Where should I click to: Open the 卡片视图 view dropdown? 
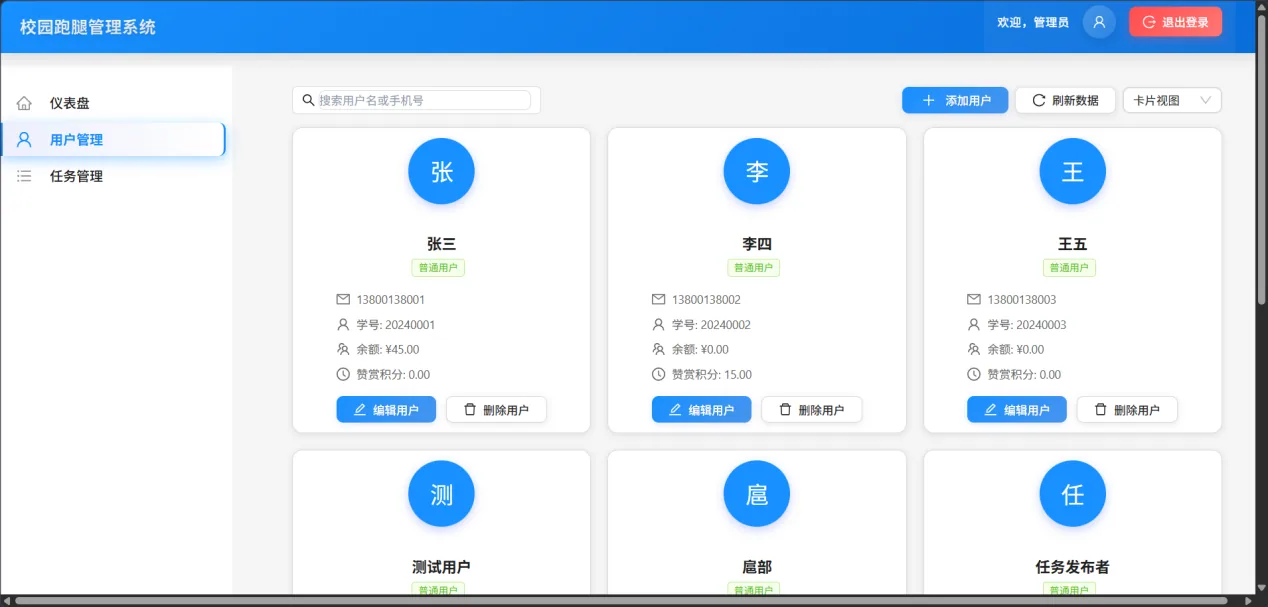tap(1172, 100)
